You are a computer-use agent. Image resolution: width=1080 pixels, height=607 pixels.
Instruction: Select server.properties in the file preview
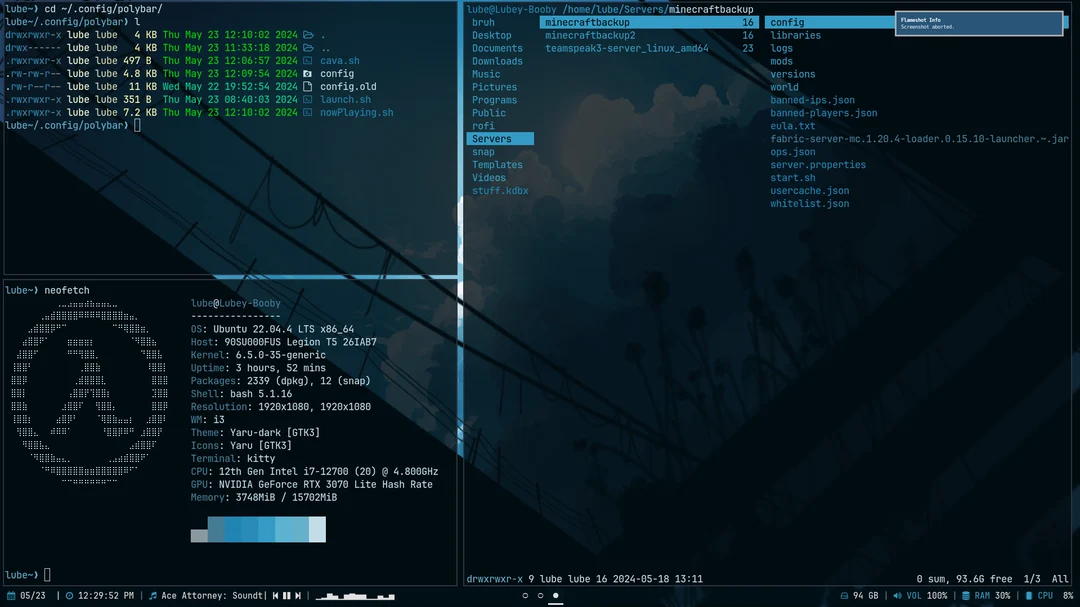tap(817, 164)
